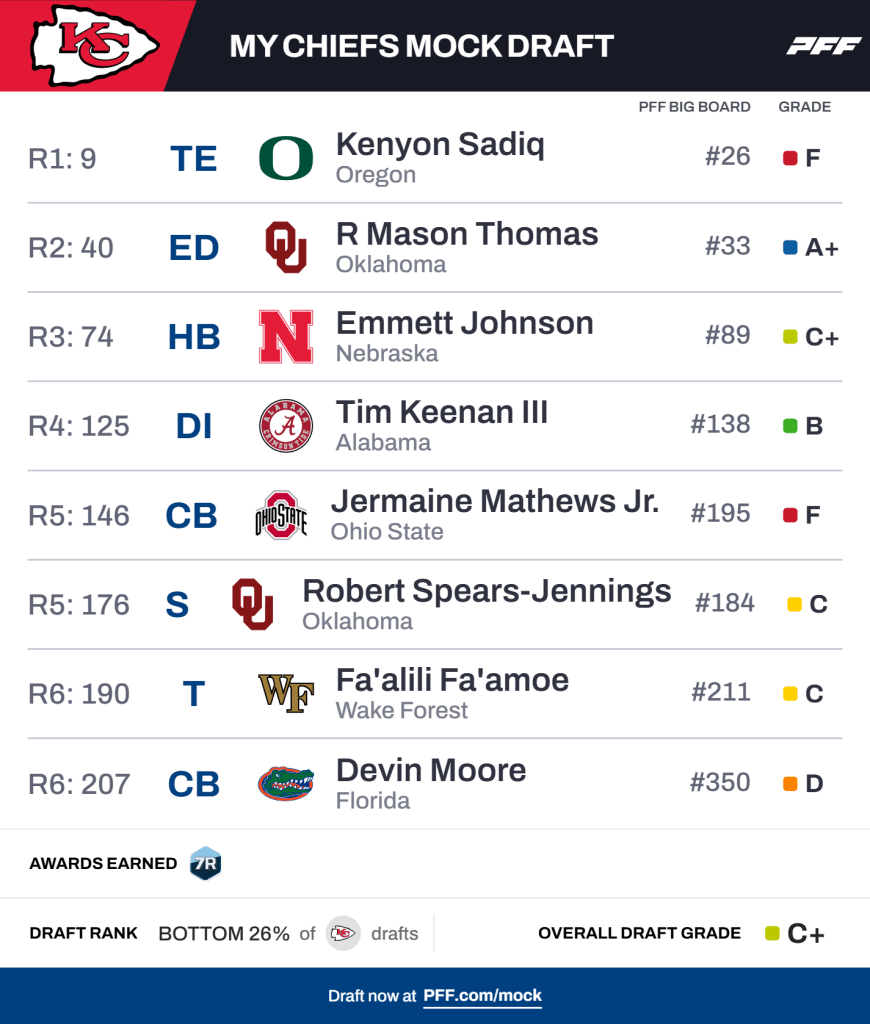Click the Grade column header

(804, 107)
